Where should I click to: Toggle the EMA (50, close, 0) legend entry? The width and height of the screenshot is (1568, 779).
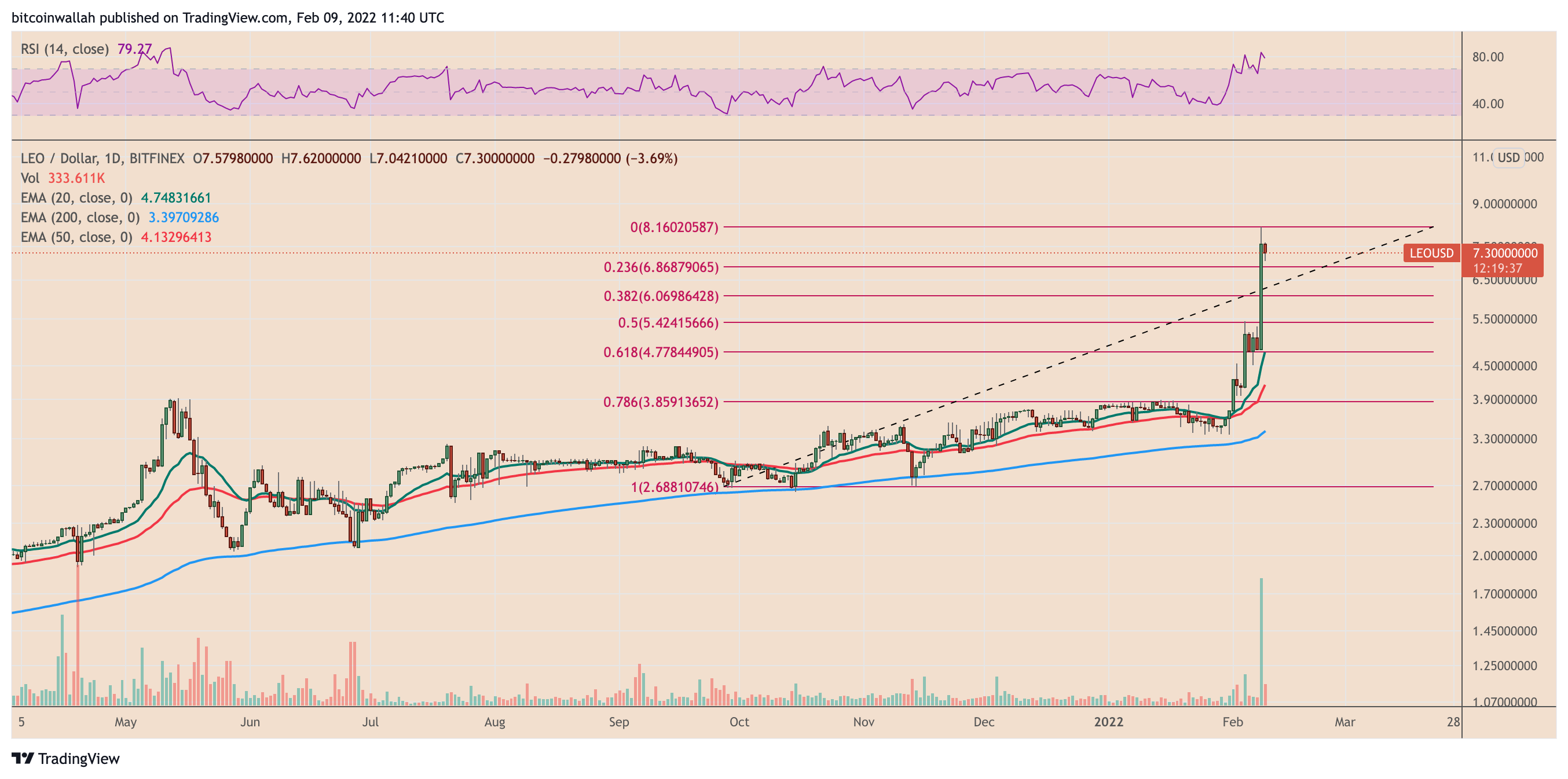pos(73,237)
